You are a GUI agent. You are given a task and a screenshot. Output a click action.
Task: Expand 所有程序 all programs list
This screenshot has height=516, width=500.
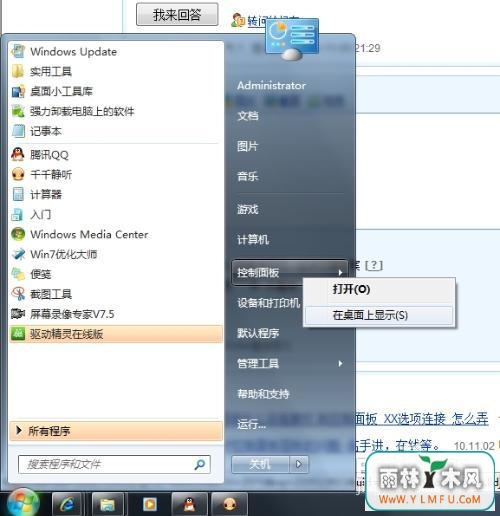(116, 431)
